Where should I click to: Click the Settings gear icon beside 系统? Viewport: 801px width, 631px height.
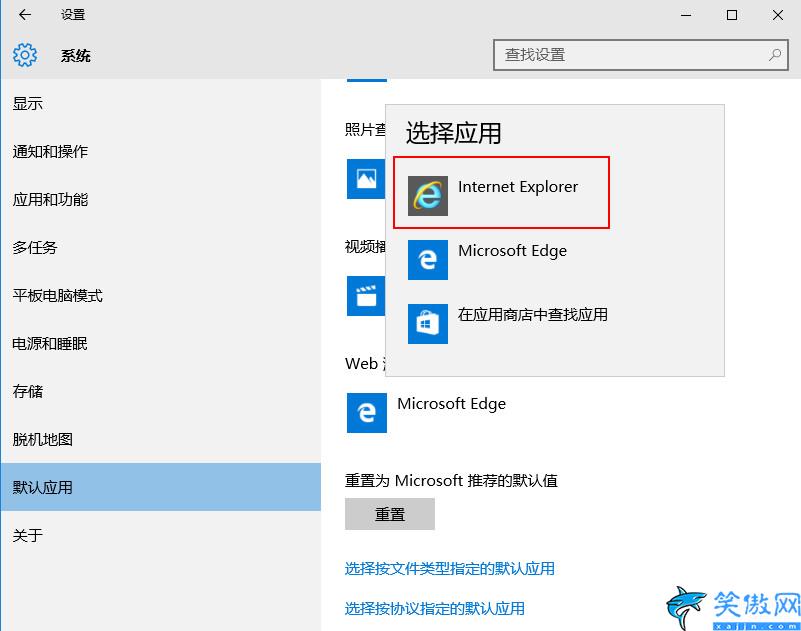pyautogui.click(x=25, y=55)
